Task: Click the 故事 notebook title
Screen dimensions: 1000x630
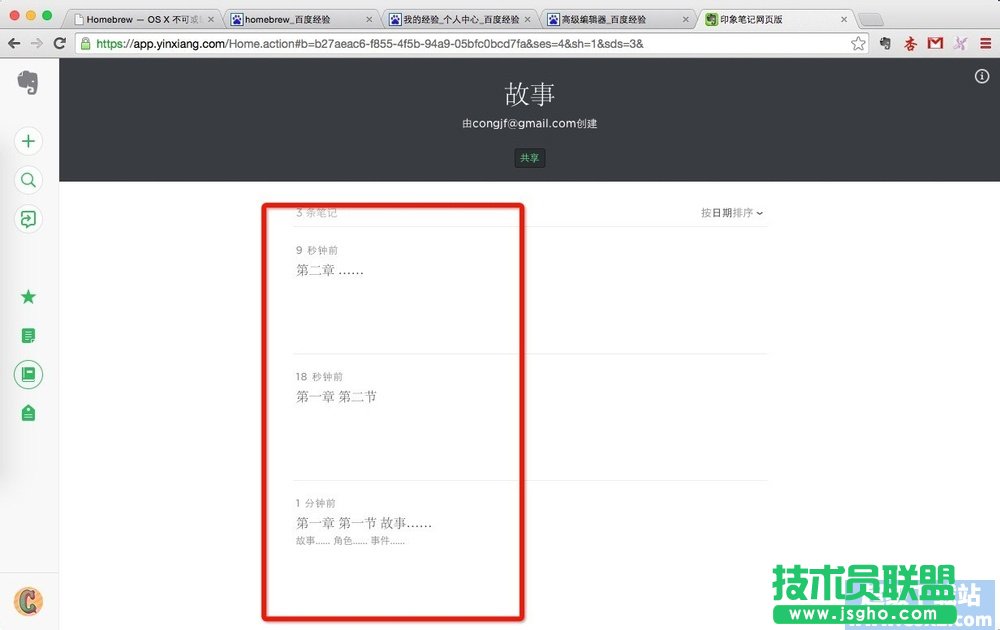Action: [x=529, y=94]
